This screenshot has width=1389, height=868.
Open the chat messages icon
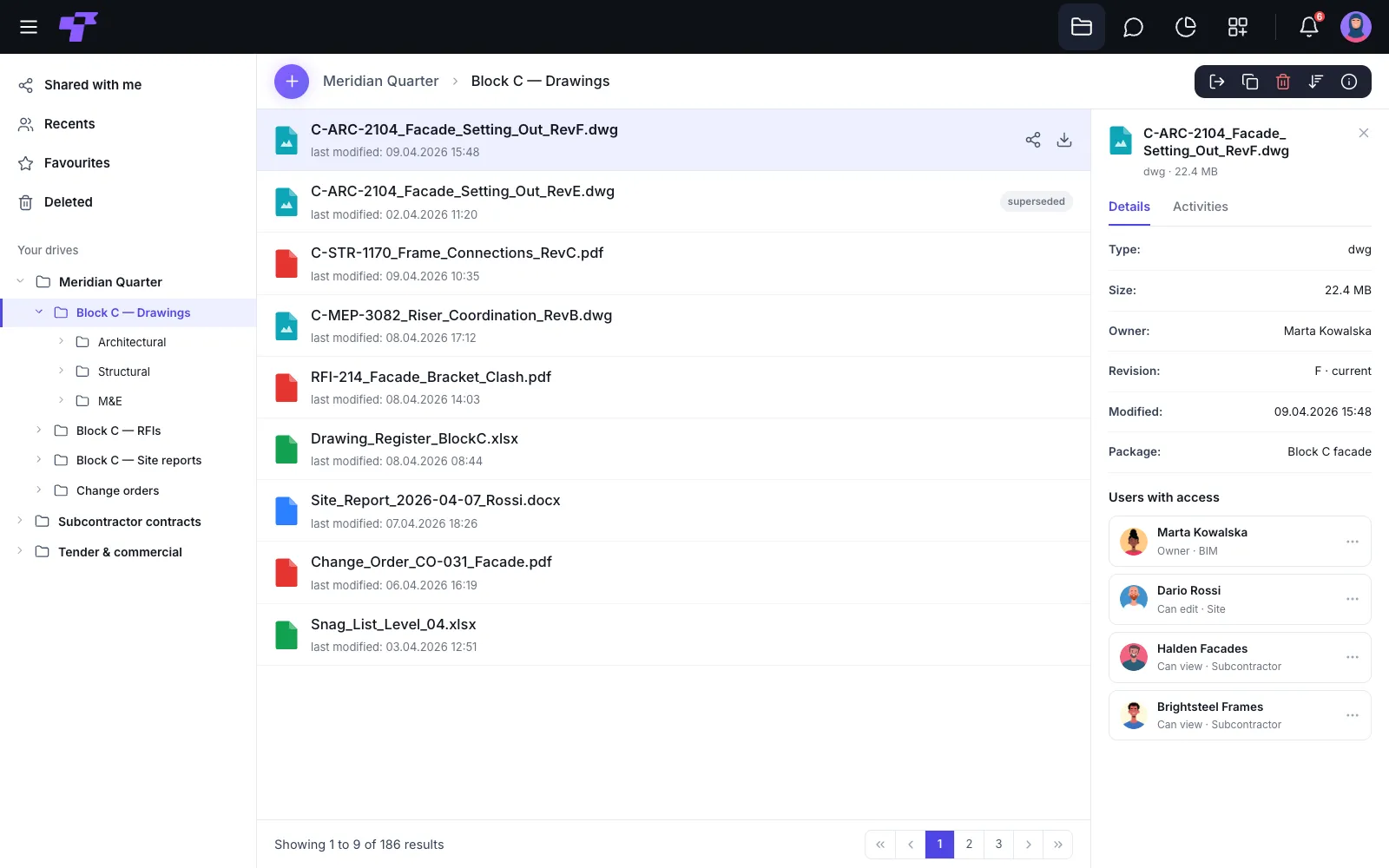(x=1133, y=27)
